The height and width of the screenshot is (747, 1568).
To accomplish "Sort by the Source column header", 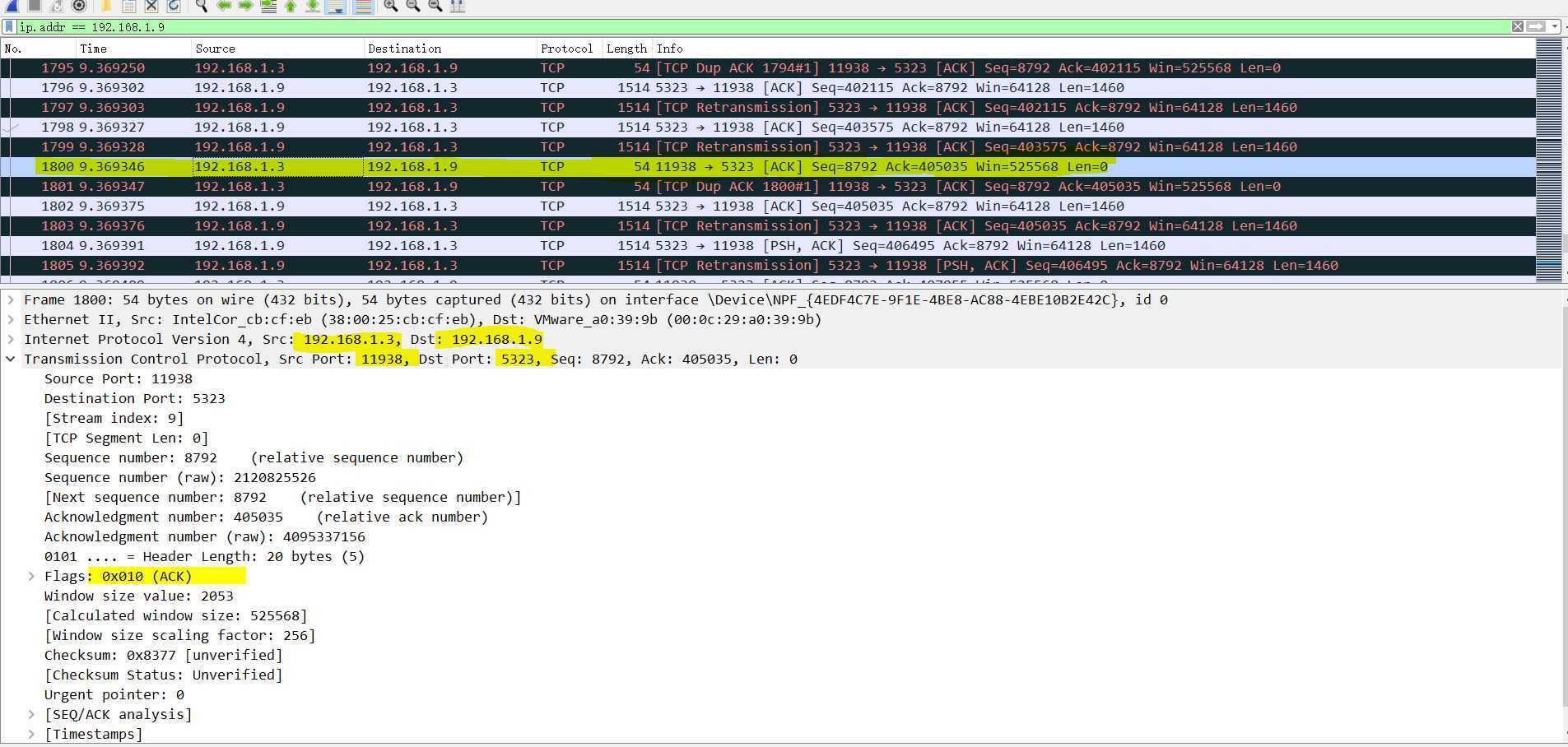I will coord(277,49).
